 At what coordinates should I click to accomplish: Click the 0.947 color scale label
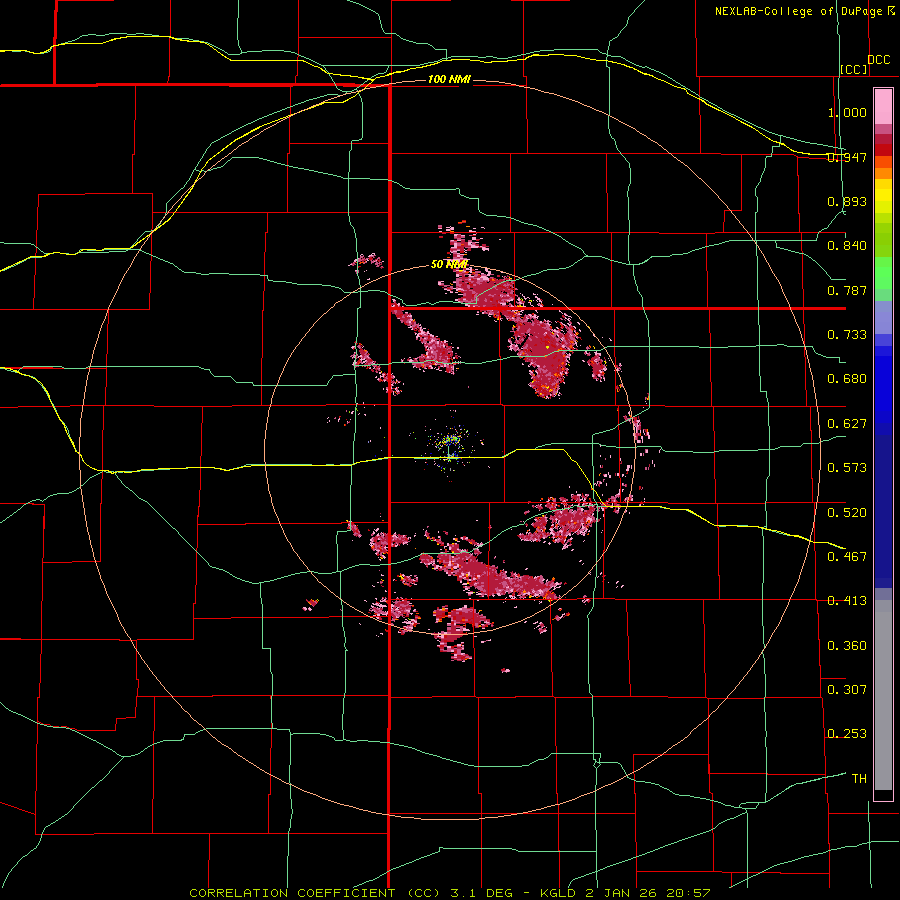coord(847,157)
